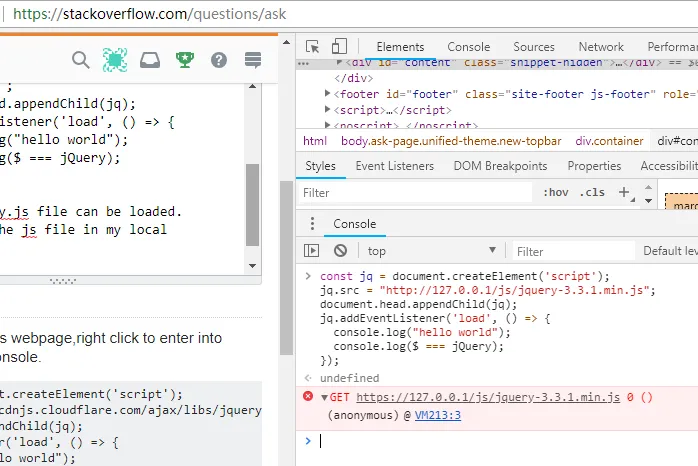Image resolution: width=698 pixels, height=466 pixels.
Task: Collapse the GET error stack trace
Action: coord(324,397)
